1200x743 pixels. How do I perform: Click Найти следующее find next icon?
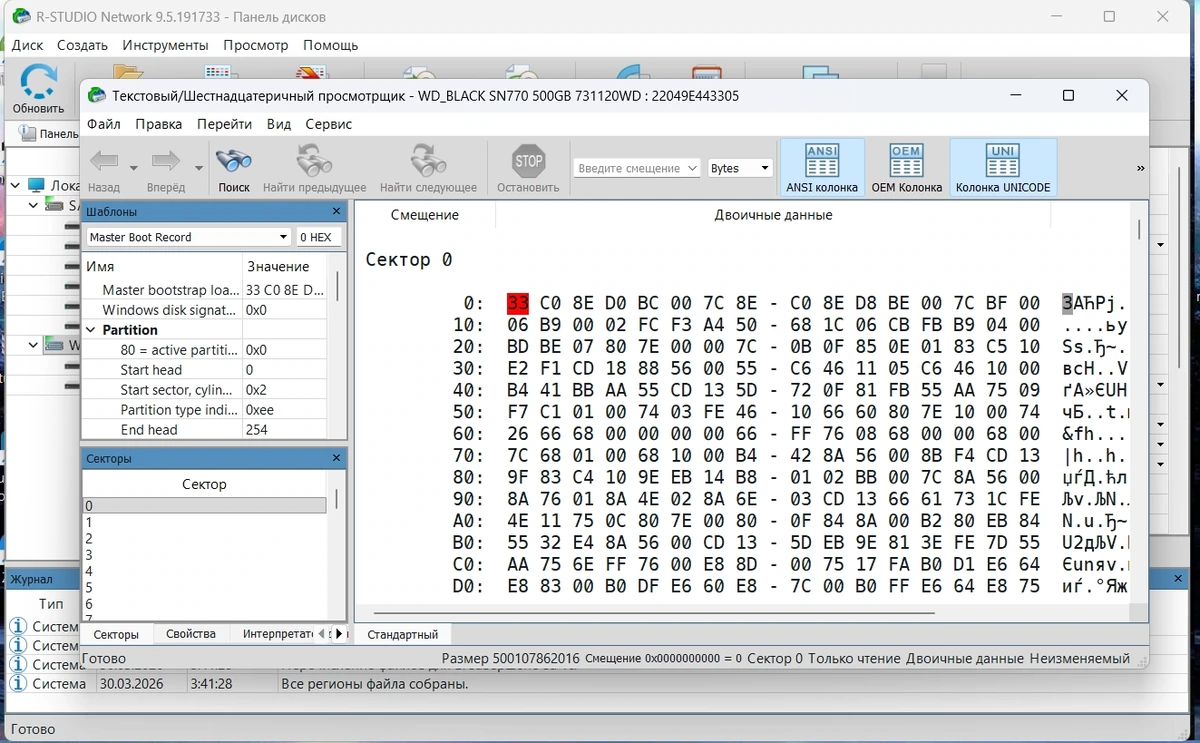tap(428, 160)
